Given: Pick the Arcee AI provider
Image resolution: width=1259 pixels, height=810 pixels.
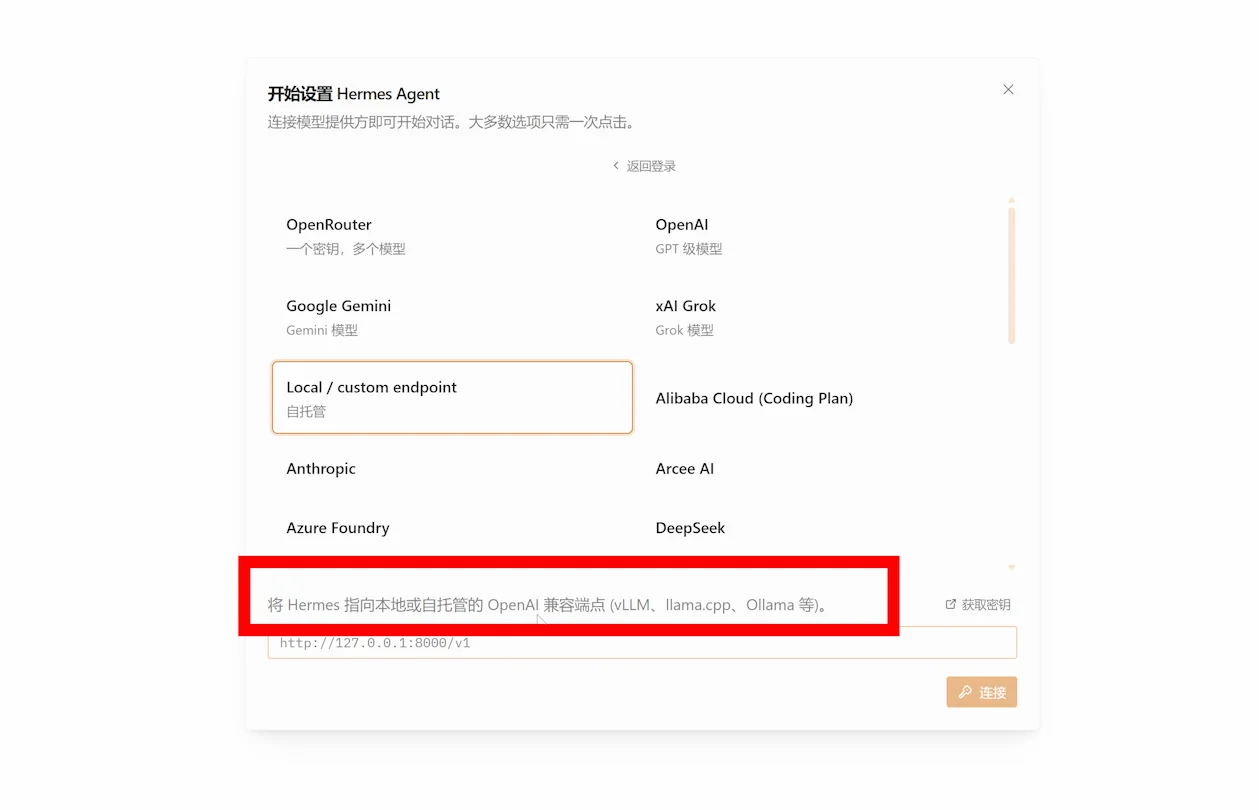Looking at the screenshot, I should (x=822, y=468).
